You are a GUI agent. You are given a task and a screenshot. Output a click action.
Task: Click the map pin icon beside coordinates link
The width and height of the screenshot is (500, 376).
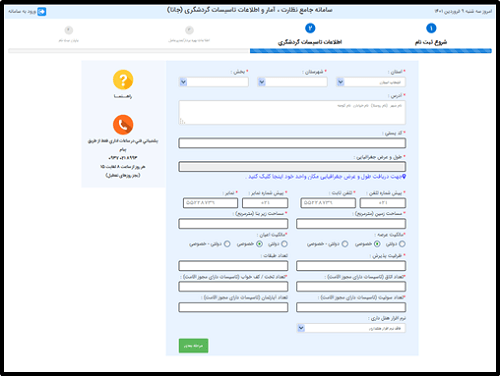click(404, 177)
